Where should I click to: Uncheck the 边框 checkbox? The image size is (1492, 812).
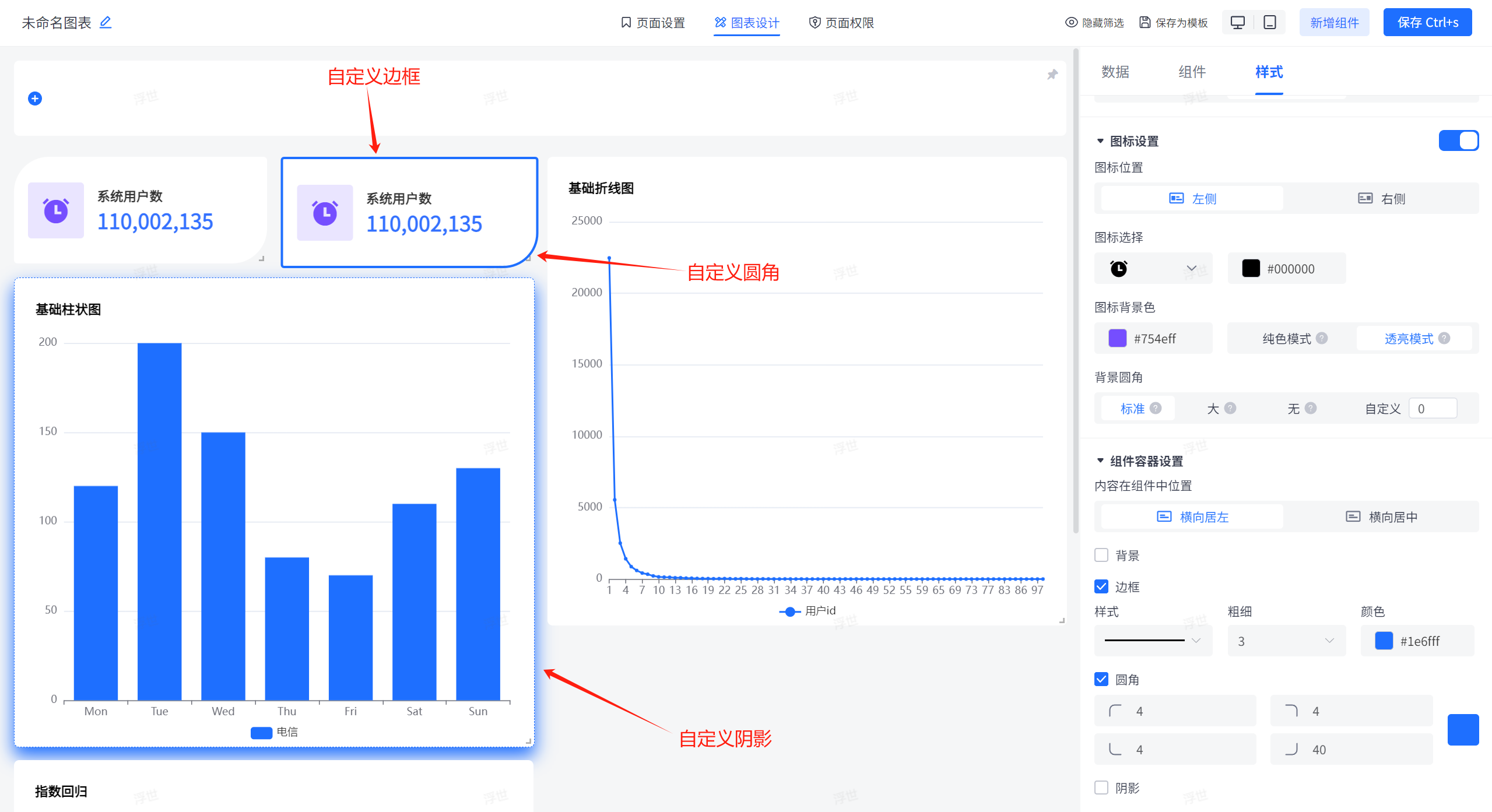1101,586
